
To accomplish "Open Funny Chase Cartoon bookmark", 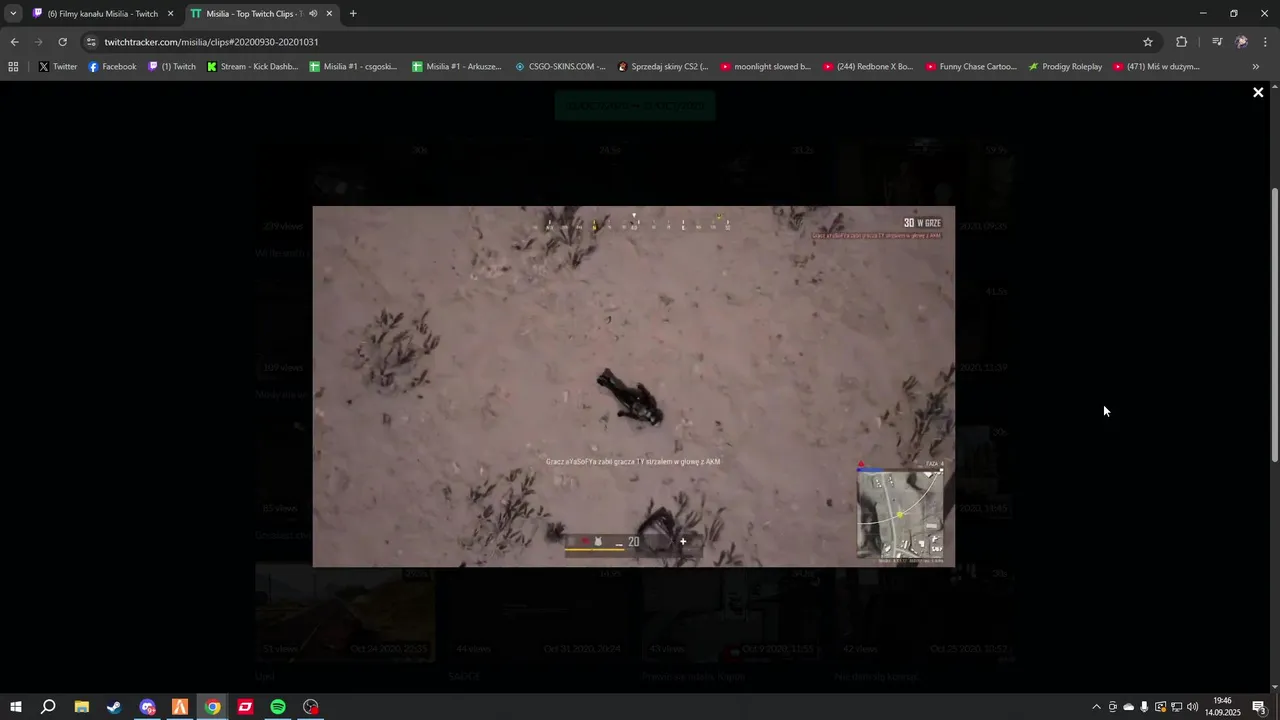I will (x=971, y=67).
